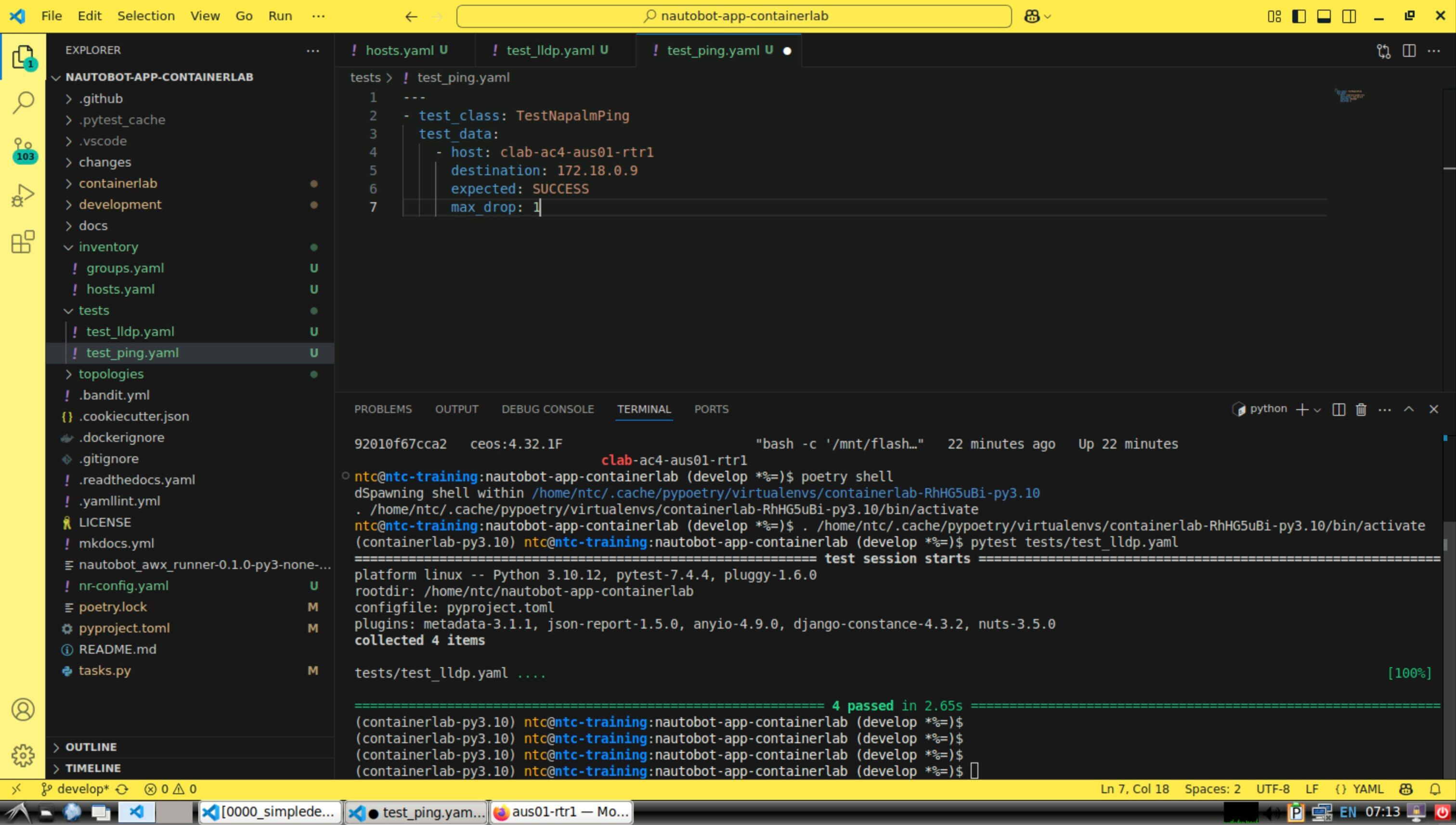This screenshot has width=1456, height=825.
Task: Toggle the bottom panel layout button
Action: click(x=1324, y=16)
